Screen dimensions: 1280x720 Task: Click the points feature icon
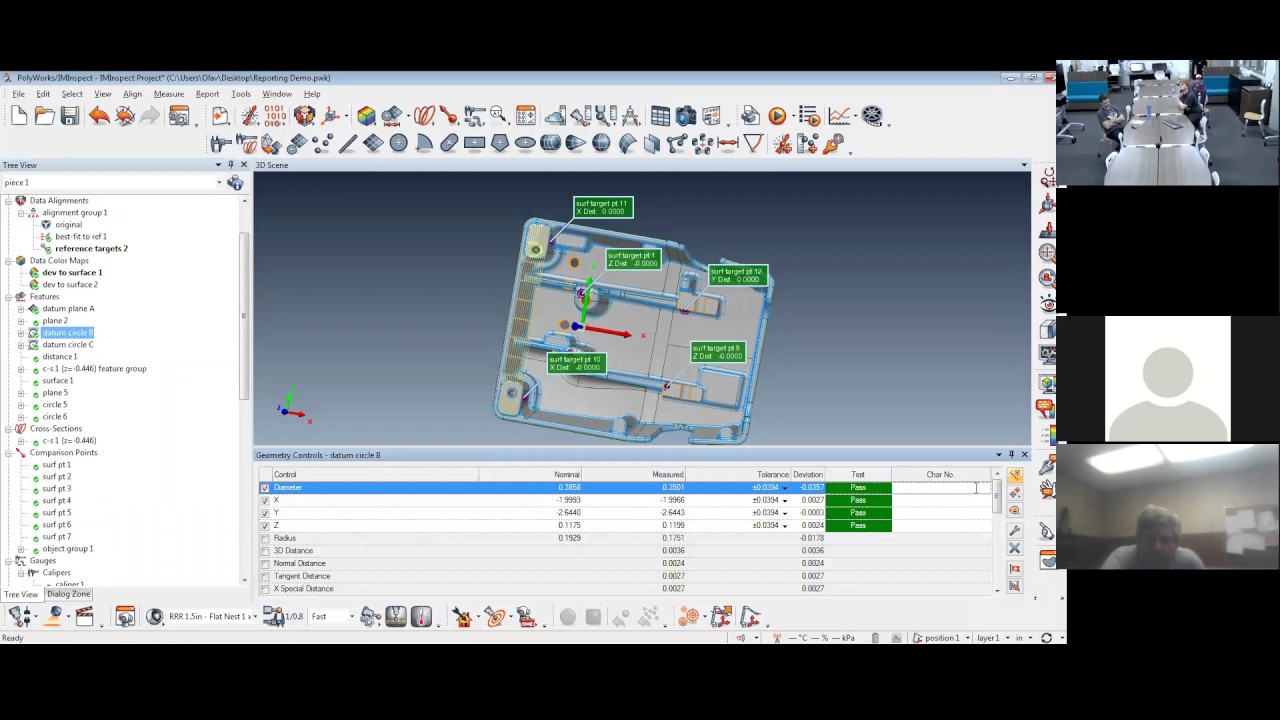(322, 144)
